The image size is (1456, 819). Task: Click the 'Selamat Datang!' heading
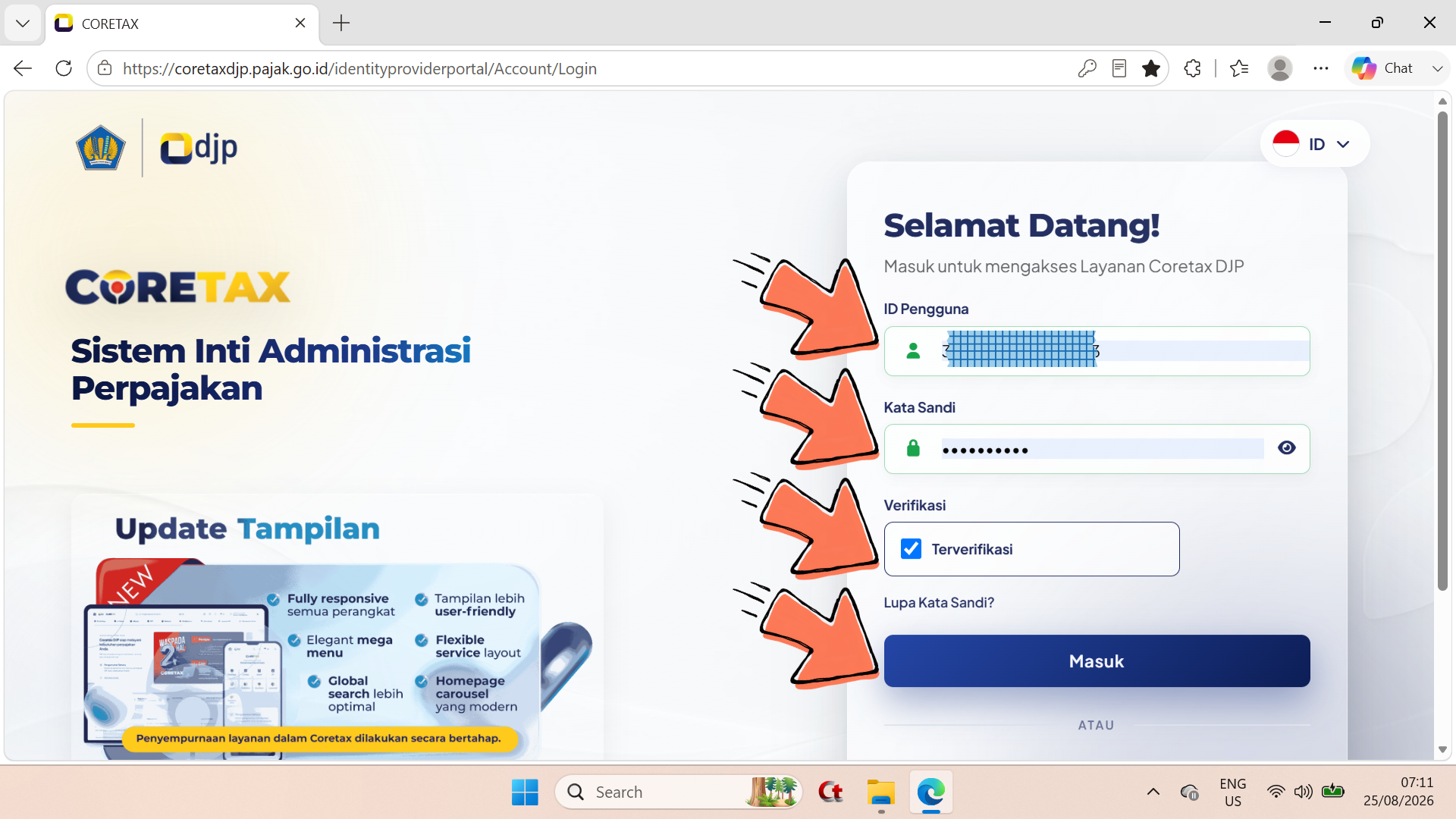(x=1021, y=225)
